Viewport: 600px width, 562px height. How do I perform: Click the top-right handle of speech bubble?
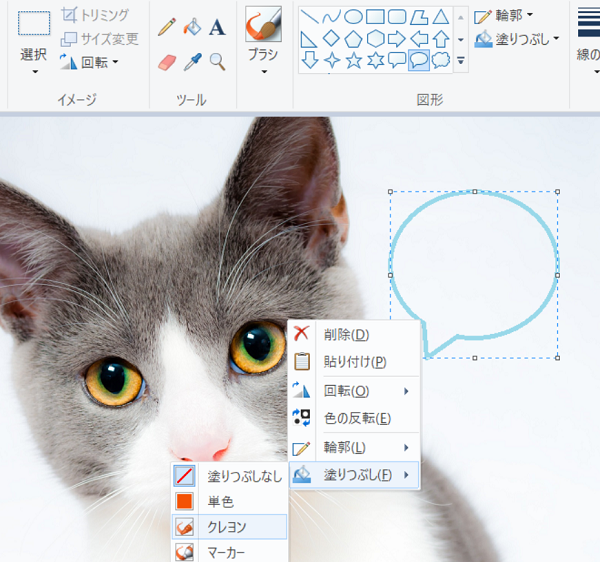(558, 192)
